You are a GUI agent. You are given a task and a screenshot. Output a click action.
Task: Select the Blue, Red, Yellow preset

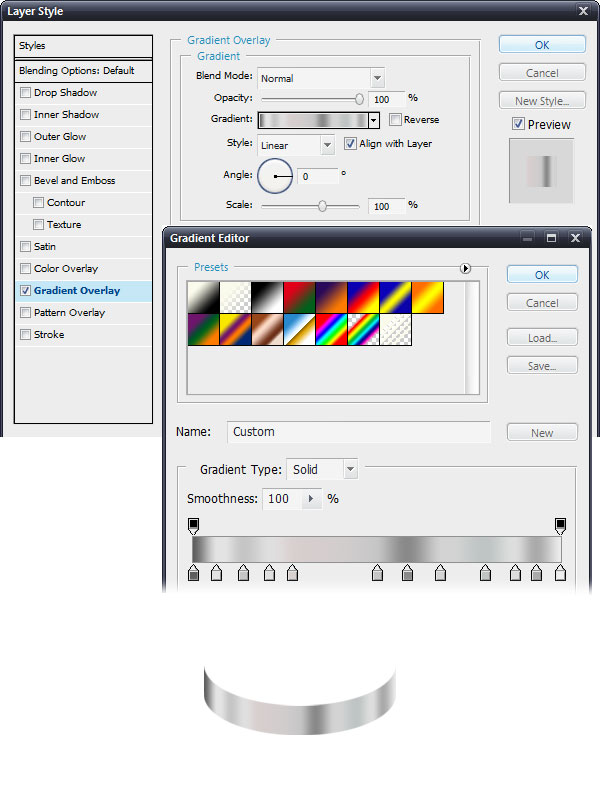pyautogui.click(x=363, y=297)
